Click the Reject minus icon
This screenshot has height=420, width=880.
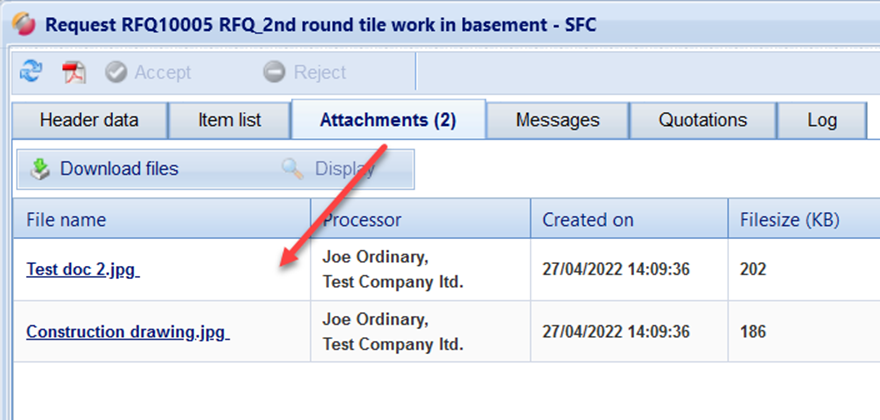(x=274, y=72)
